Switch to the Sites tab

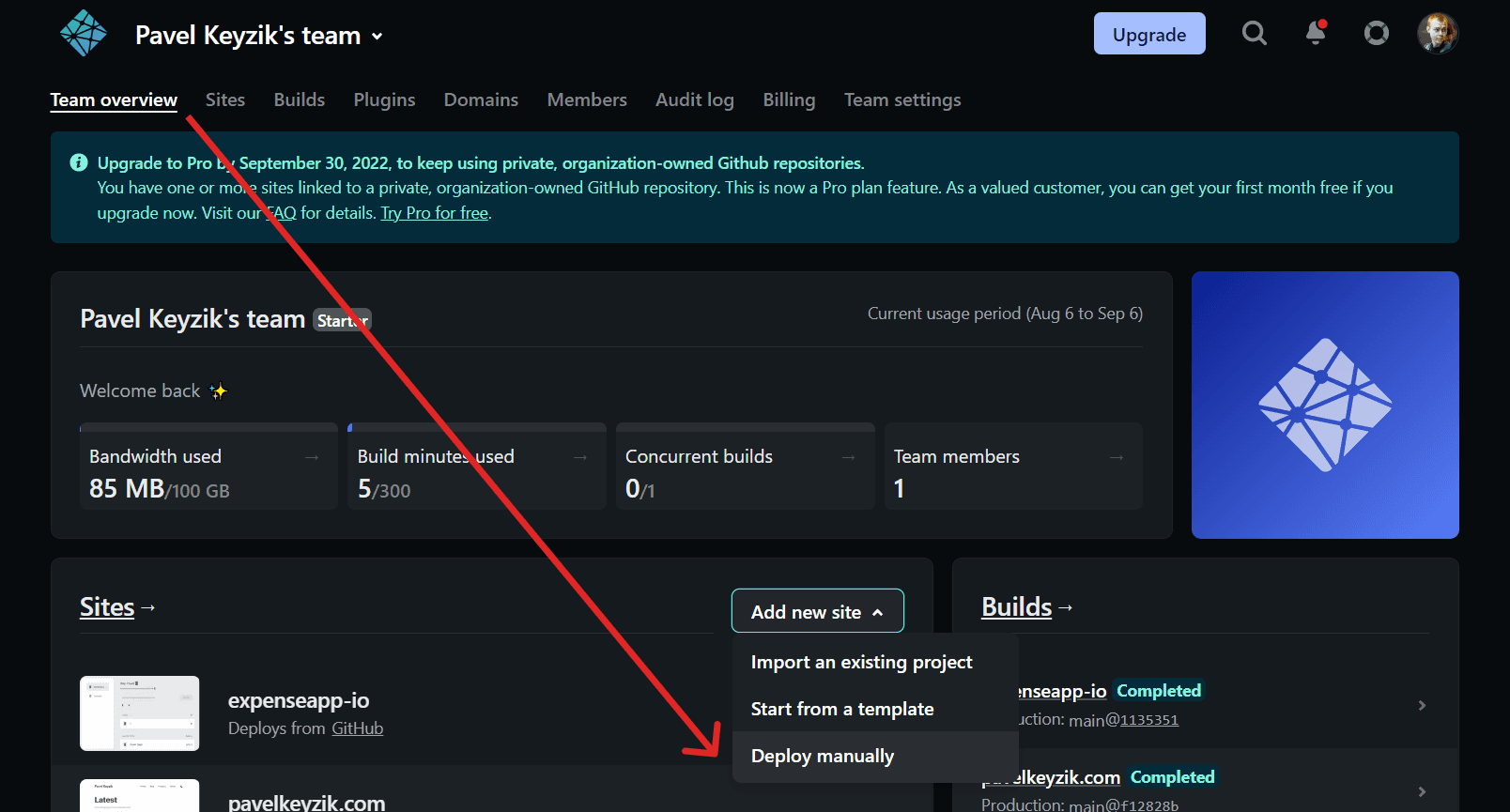click(x=225, y=100)
